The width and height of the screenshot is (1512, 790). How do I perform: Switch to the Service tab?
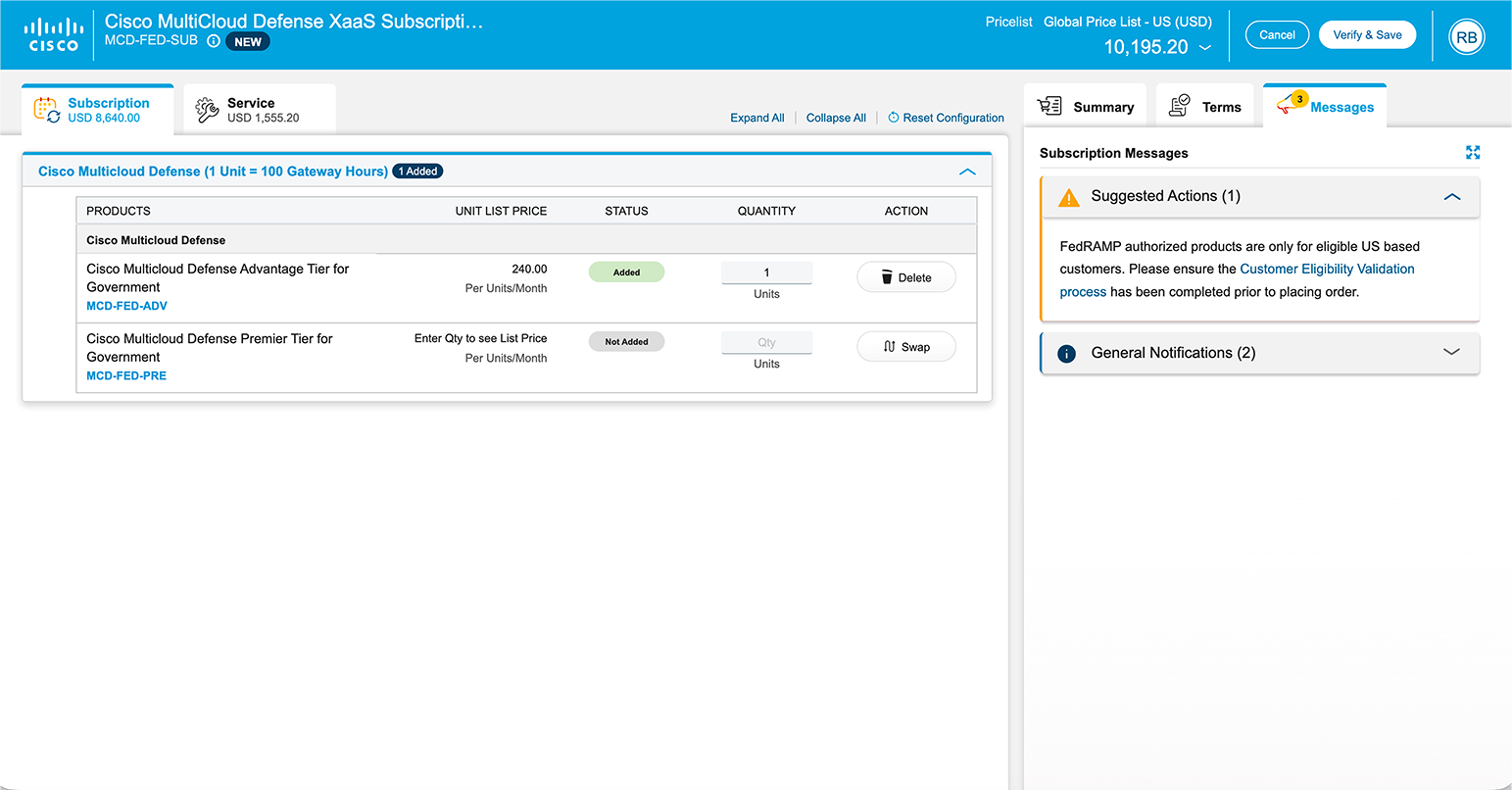point(260,110)
